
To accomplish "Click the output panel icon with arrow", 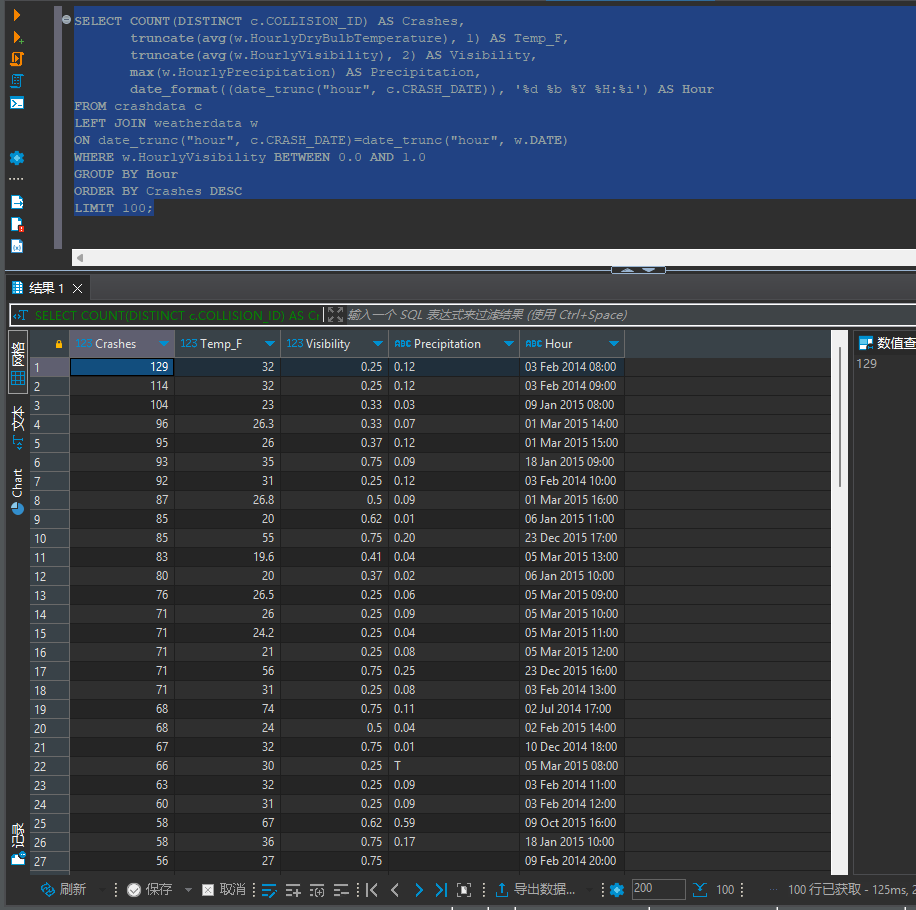I will point(17,202).
